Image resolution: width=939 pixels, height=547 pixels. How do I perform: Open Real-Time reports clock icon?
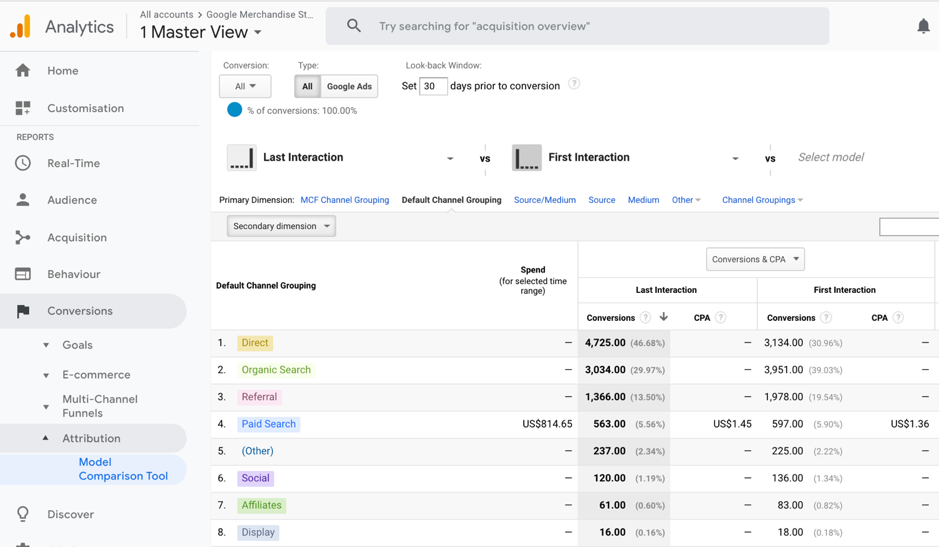click(23, 163)
